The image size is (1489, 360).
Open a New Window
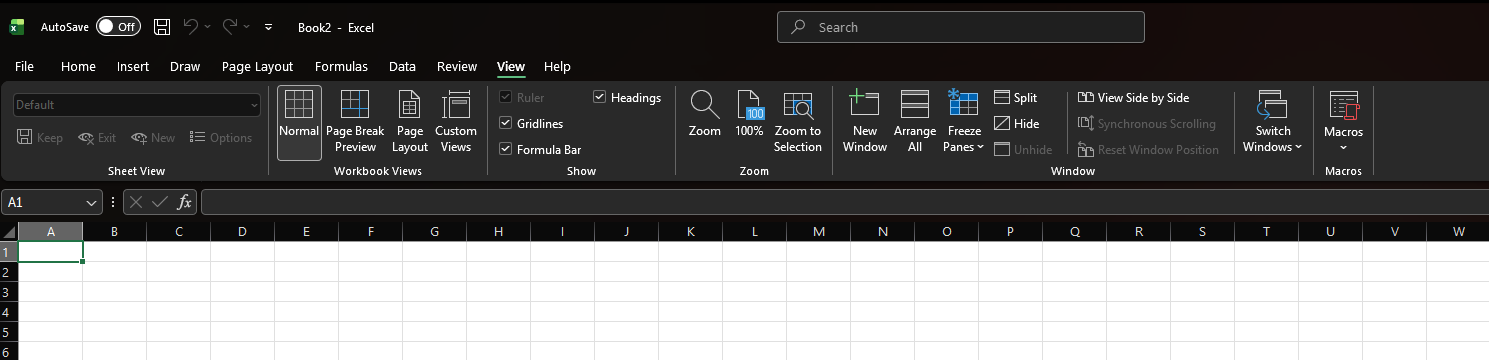pos(865,123)
